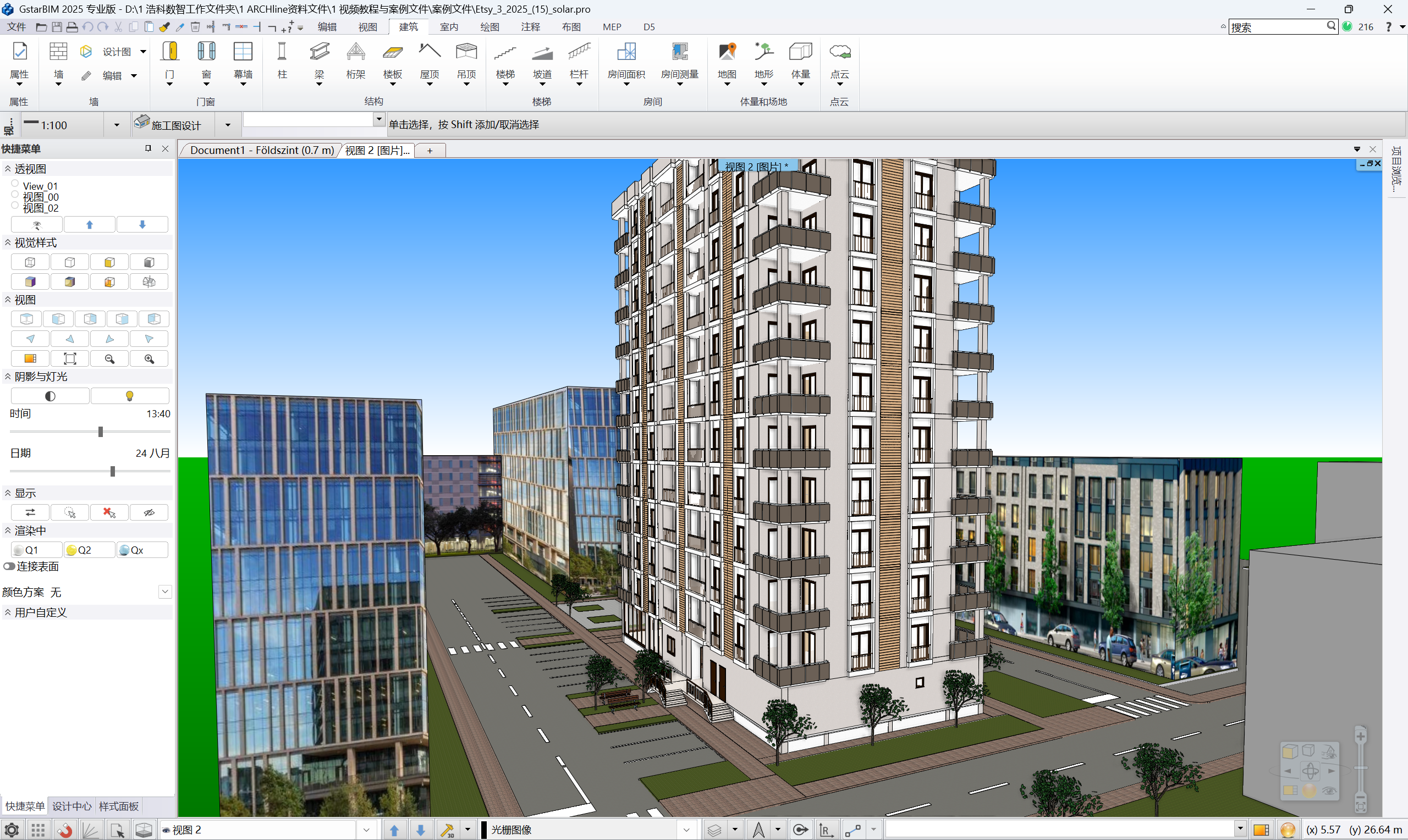The width and height of the screenshot is (1408, 840).
Task: Toggle the 连接表面 switch
Action: click(9, 567)
